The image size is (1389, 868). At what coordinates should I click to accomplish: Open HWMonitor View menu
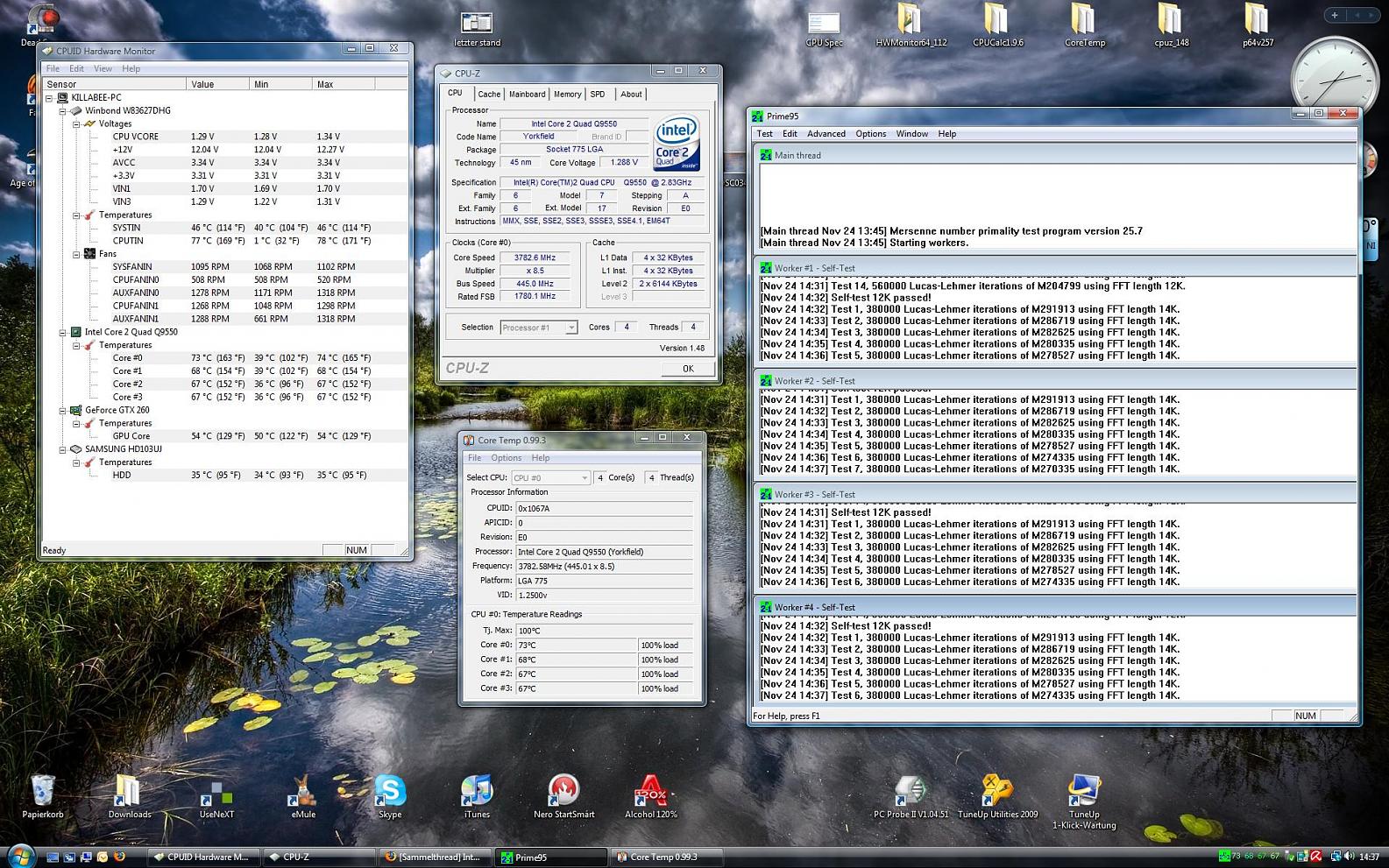(x=103, y=68)
